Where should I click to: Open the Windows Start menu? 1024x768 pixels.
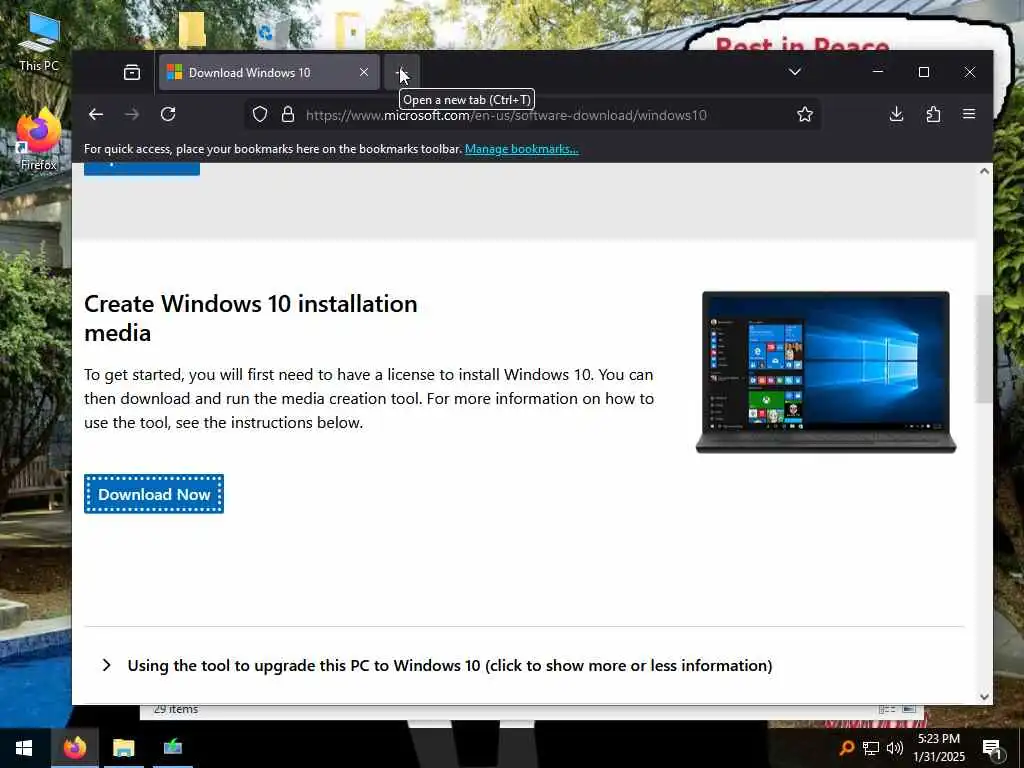pyautogui.click(x=24, y=748)
